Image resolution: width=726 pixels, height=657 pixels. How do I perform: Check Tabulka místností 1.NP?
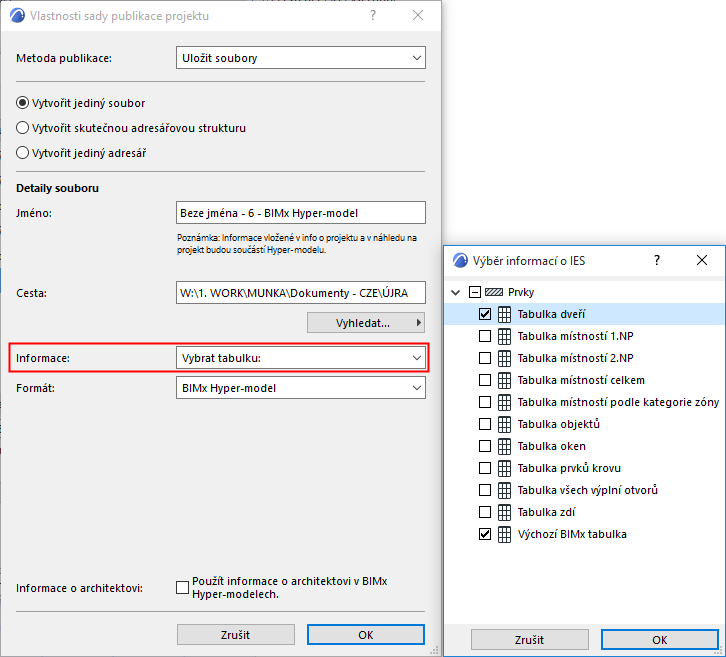485,336
